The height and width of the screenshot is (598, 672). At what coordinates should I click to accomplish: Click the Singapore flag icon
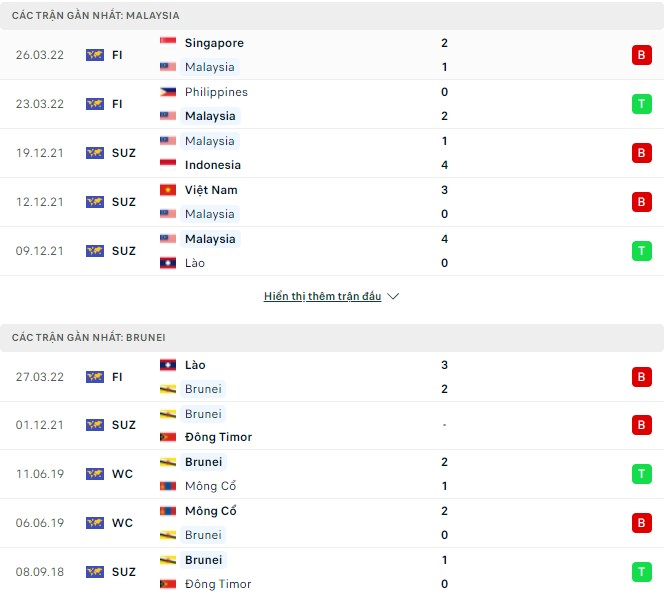168,43
